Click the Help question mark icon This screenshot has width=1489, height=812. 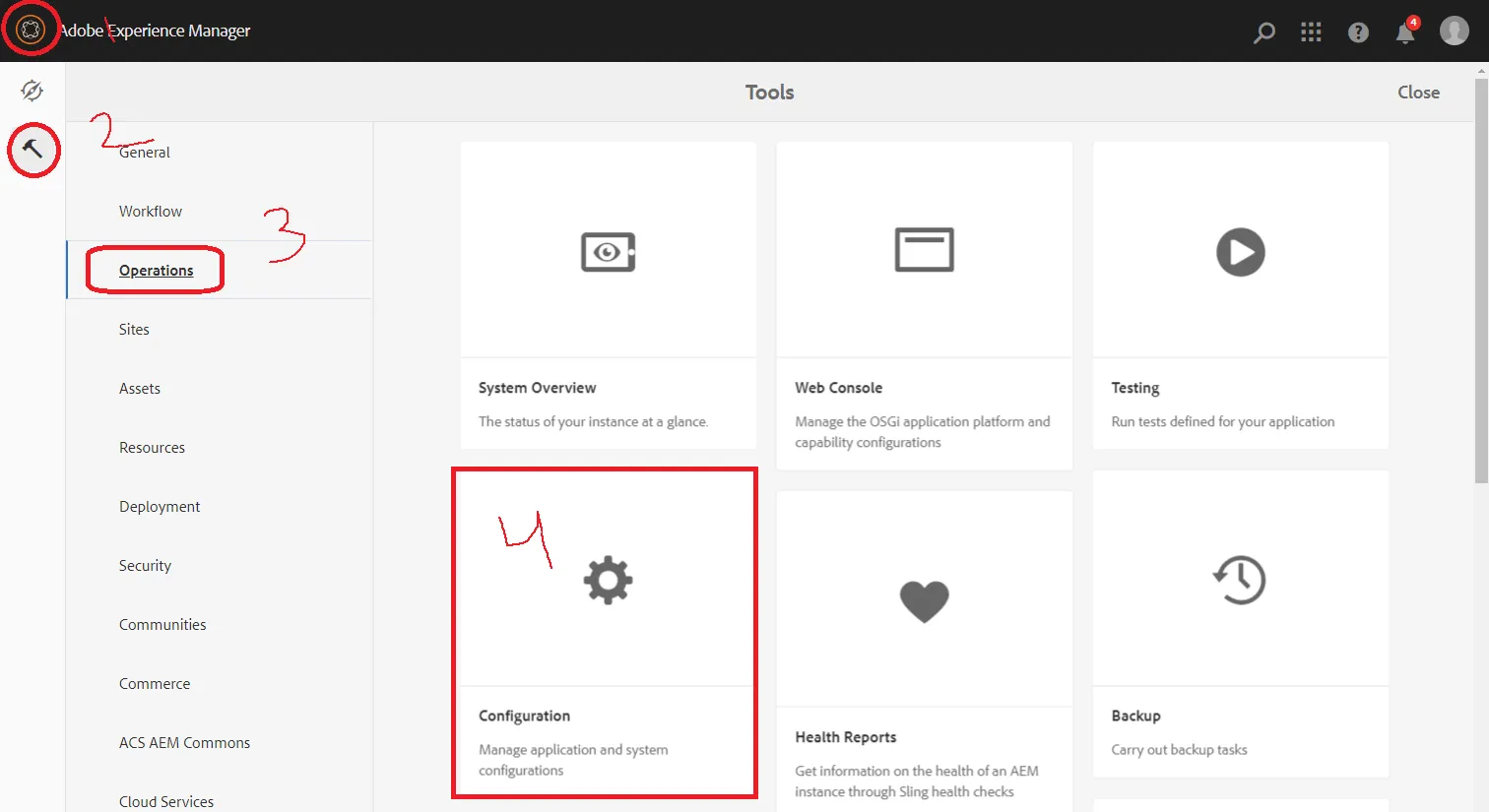tap(1358, 32)
